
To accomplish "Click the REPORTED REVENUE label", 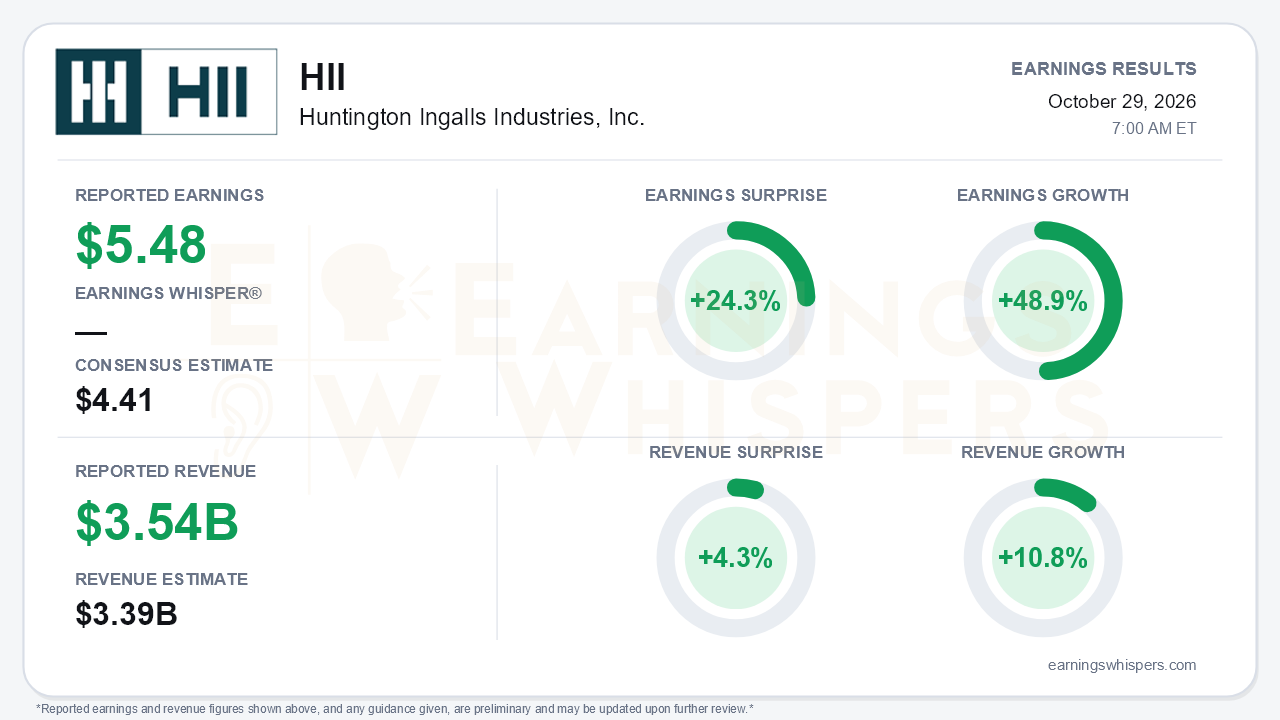I will pos(166,471).
